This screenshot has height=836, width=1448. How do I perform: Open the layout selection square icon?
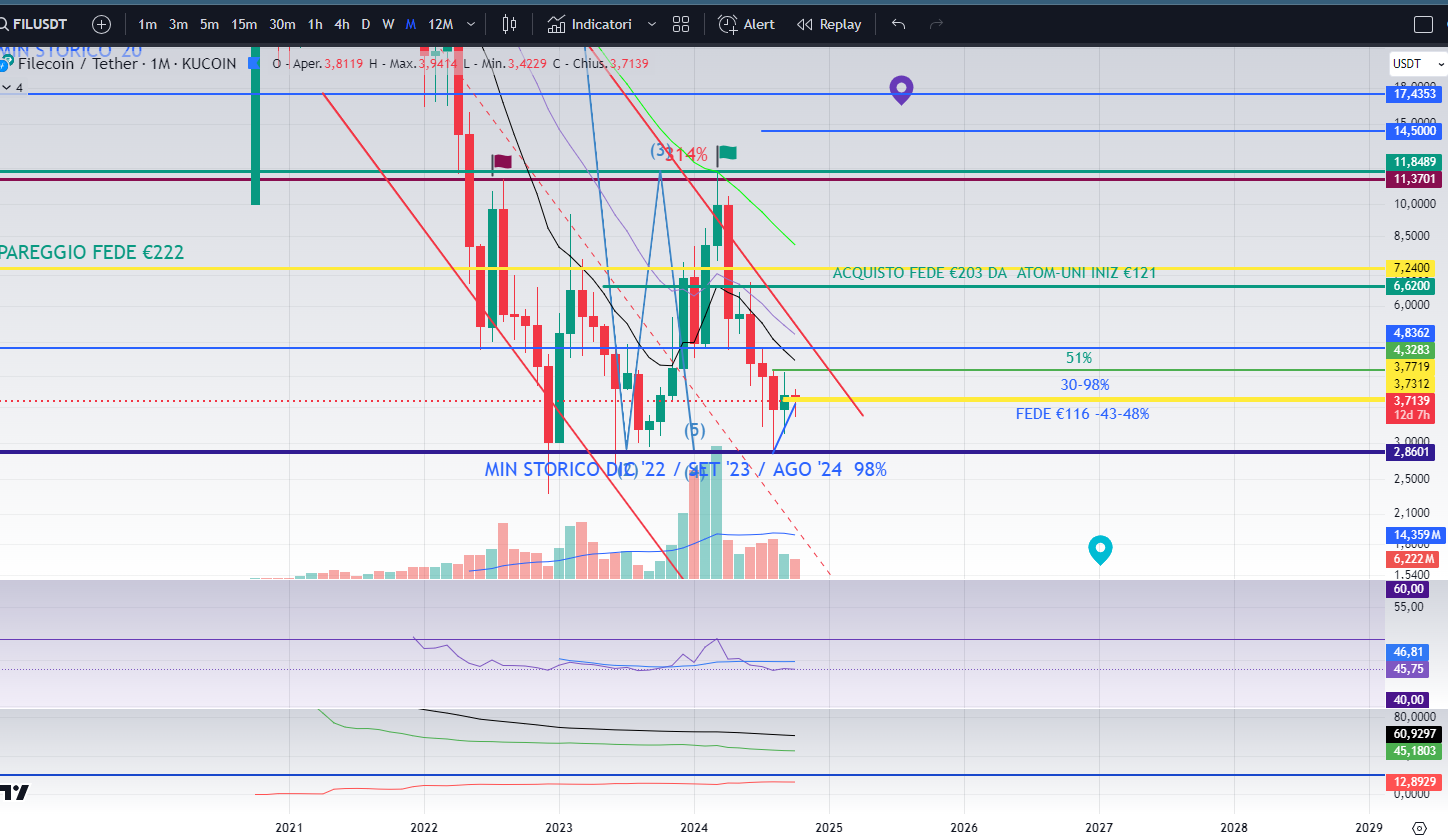point(1423,25)
